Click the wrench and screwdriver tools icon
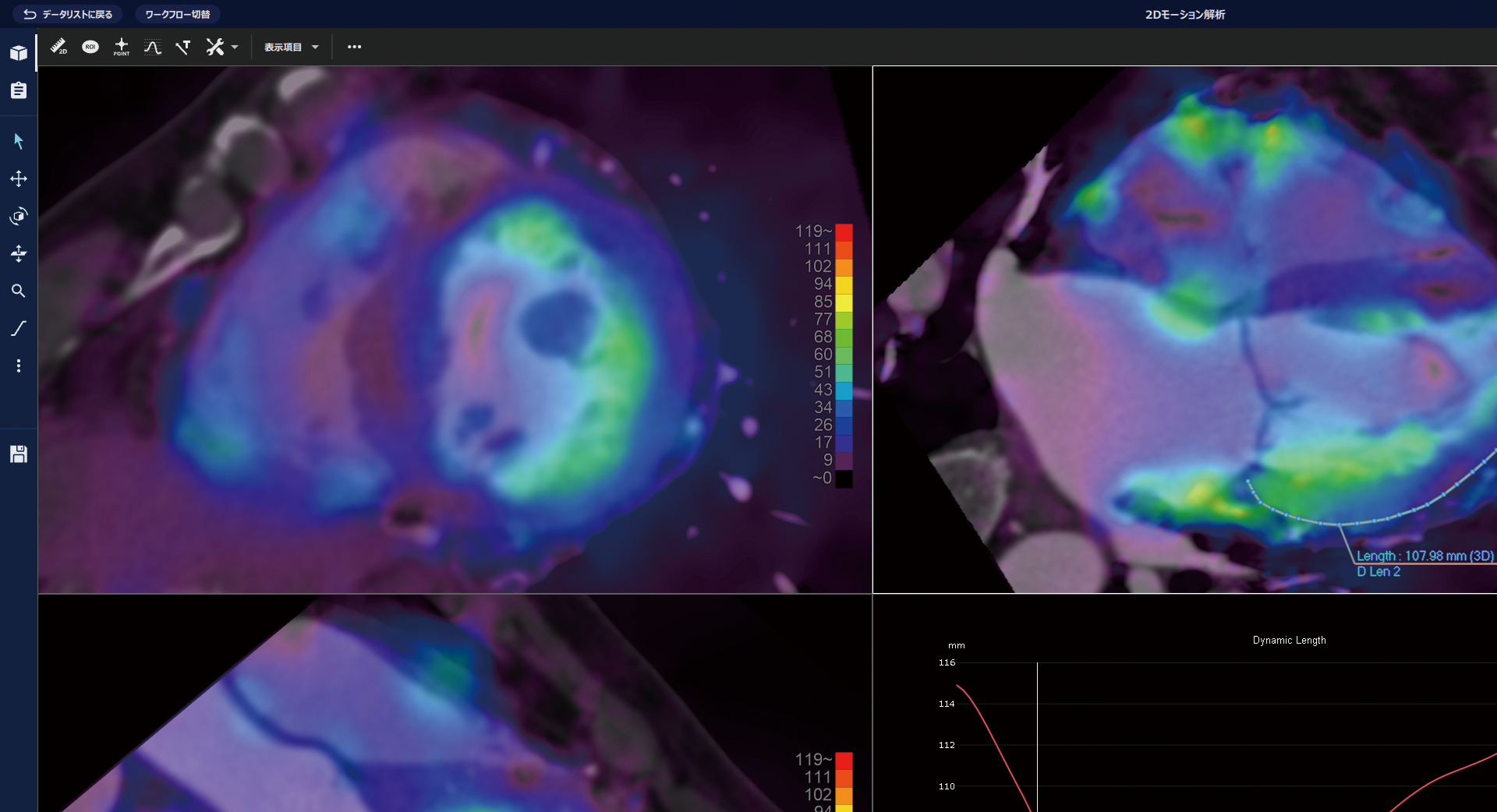The image size is (1497, 812). [214, 47]
